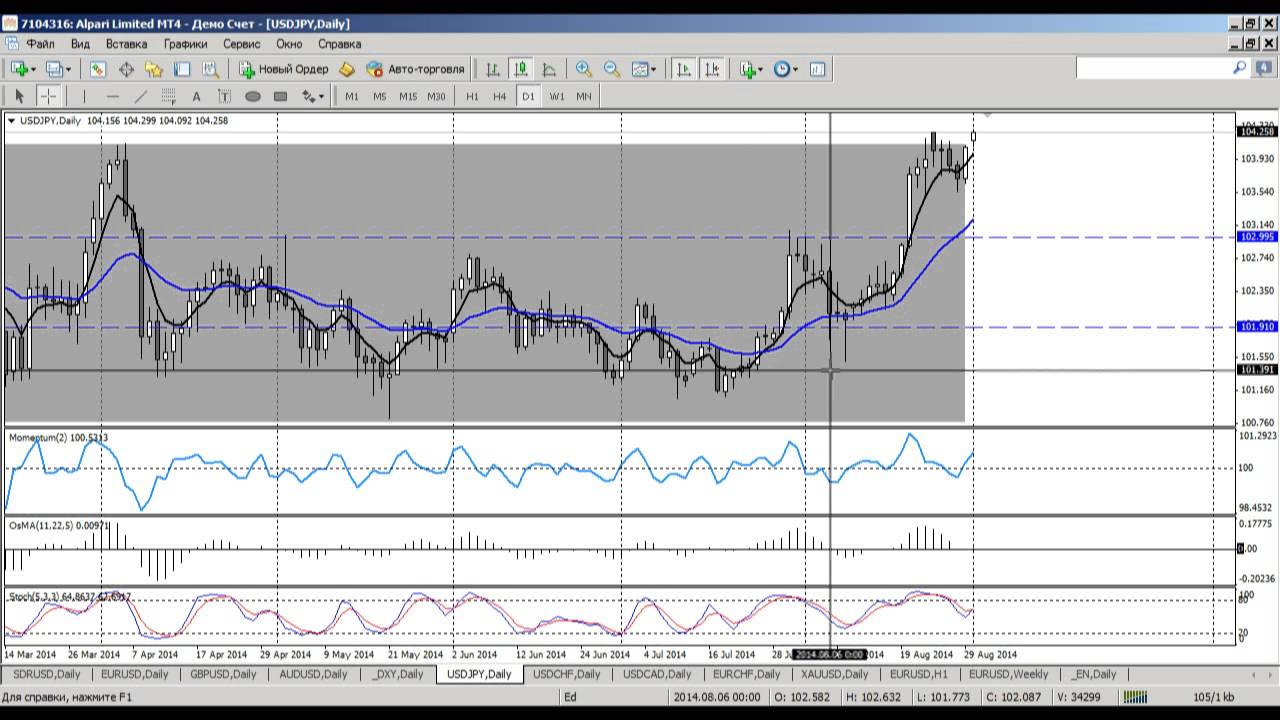Select the trendline drawing tool
Screen dimensions: 1280x720
click(140, 96)
